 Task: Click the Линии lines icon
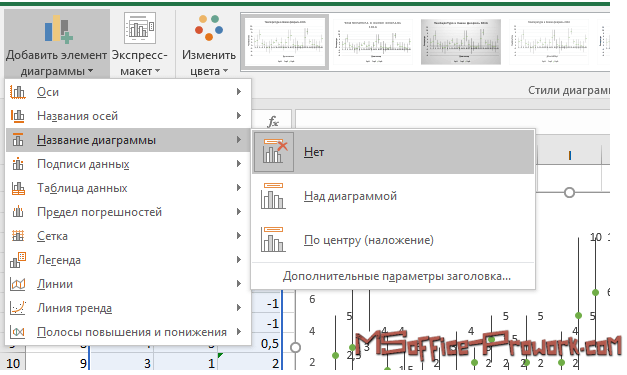[x=18, y=284]
